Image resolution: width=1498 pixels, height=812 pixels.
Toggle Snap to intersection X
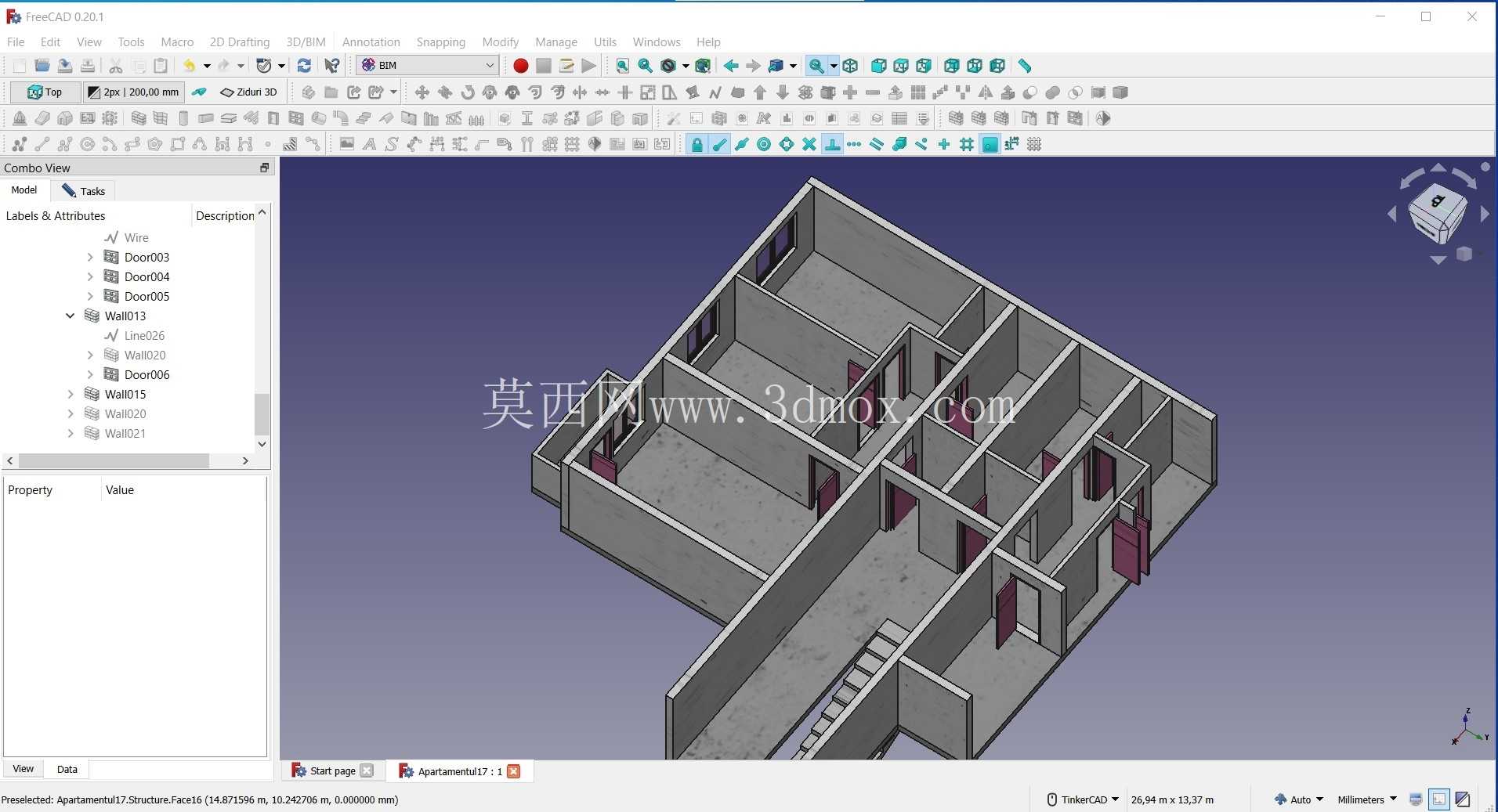click(809, 144)
